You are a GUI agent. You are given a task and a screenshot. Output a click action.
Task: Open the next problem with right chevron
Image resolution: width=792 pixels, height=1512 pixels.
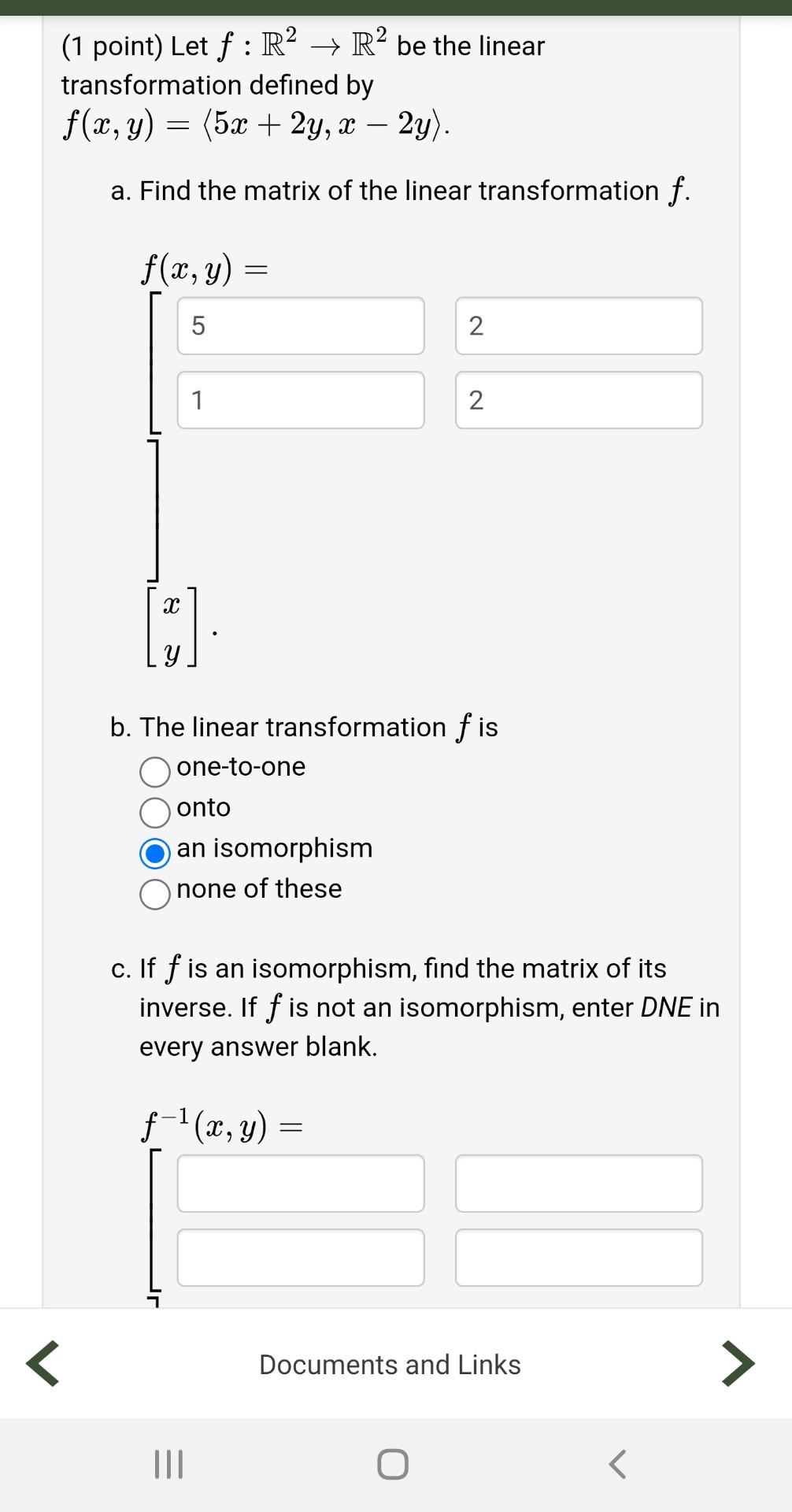[737, 1365]
